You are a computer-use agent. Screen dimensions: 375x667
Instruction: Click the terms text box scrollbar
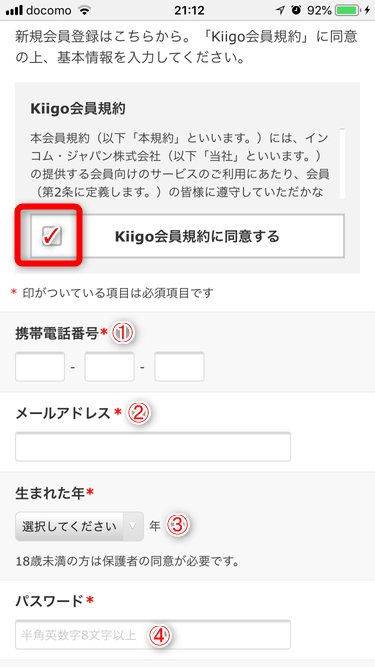pyautogui.click(x=343, y=163)
